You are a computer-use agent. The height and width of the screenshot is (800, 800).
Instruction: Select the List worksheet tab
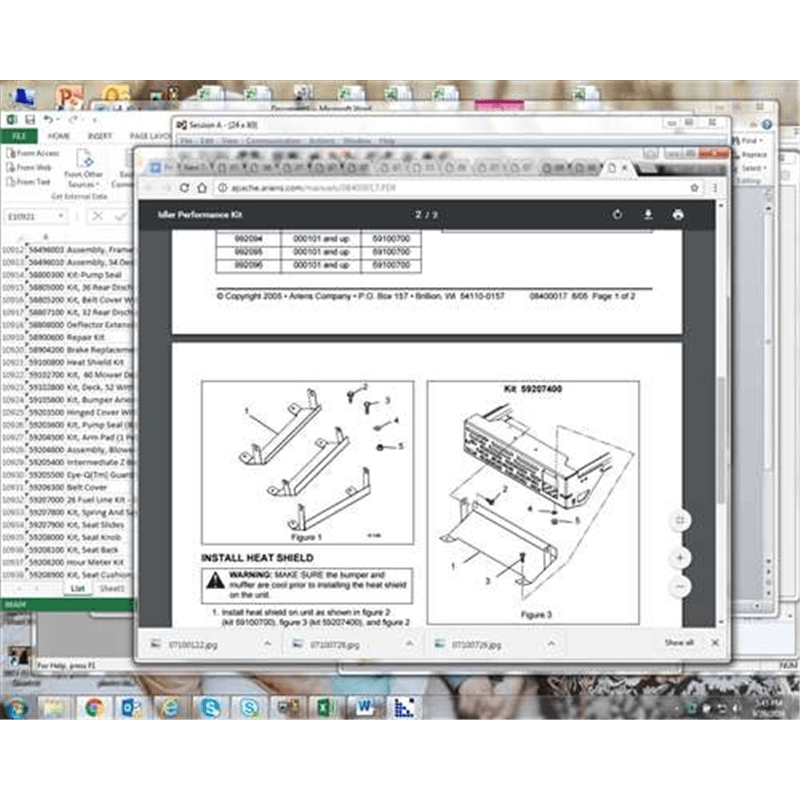pos(78,588)
